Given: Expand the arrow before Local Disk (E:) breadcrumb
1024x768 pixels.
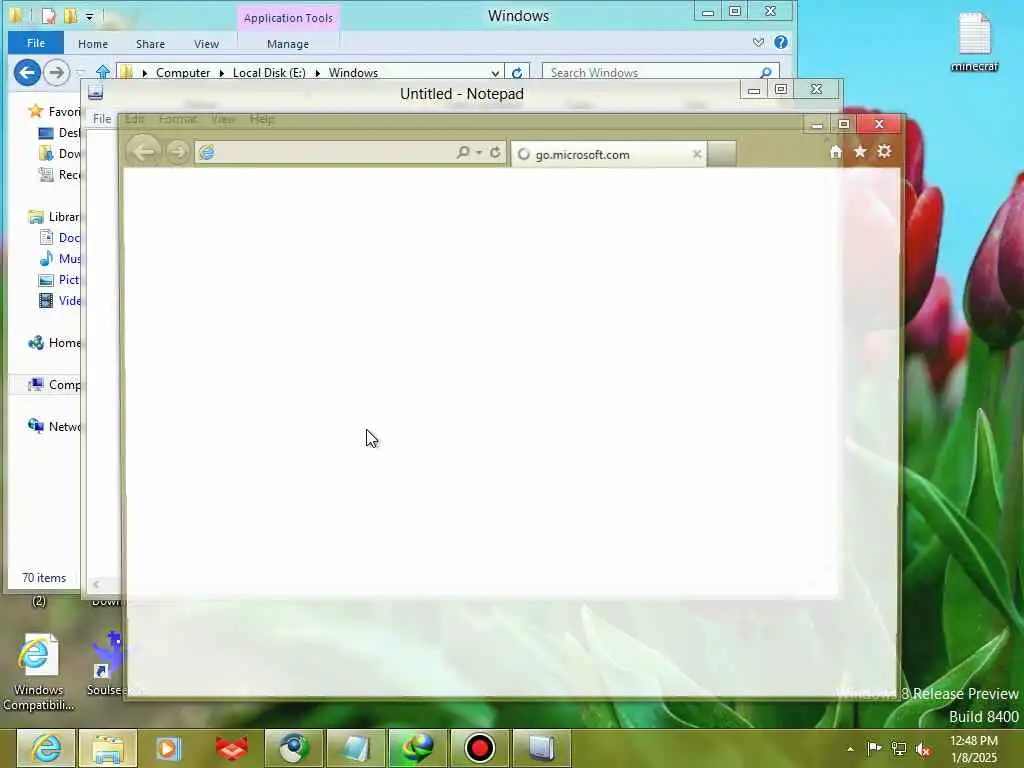Looking at the screenshot, I should tap(221, 72).
